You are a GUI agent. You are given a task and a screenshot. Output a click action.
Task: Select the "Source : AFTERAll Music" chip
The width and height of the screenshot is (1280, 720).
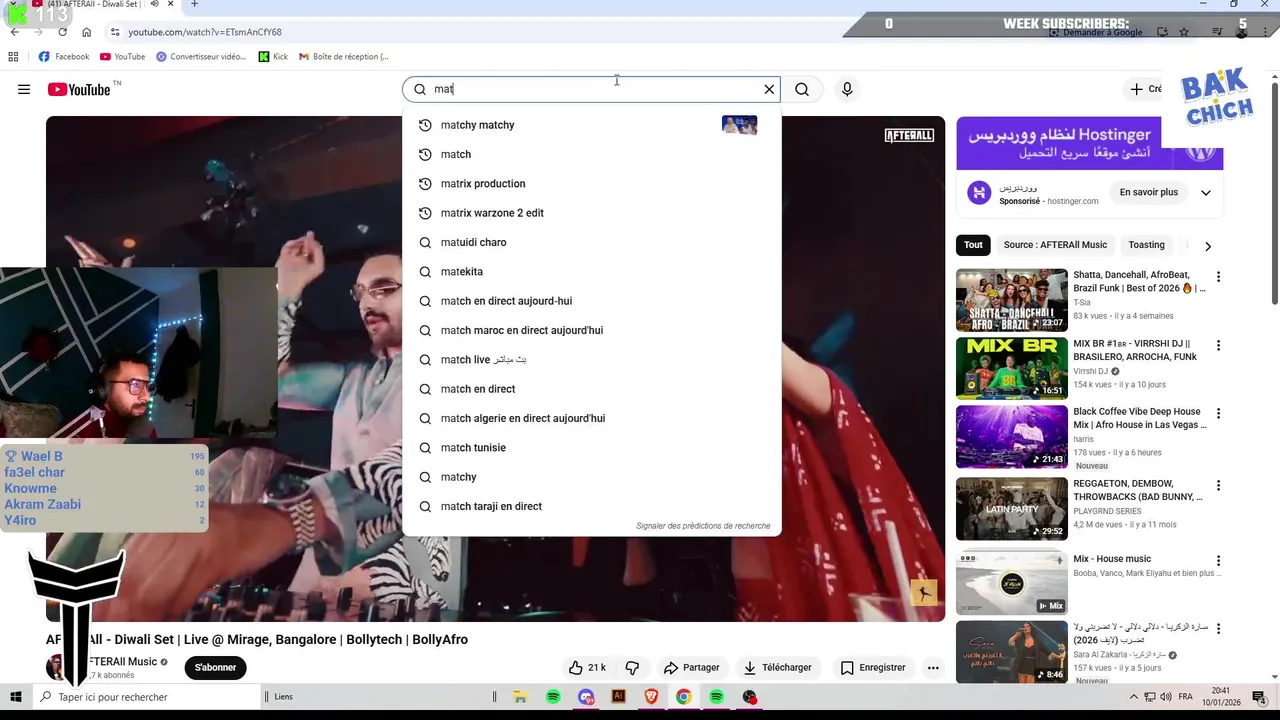[1055, 245]
